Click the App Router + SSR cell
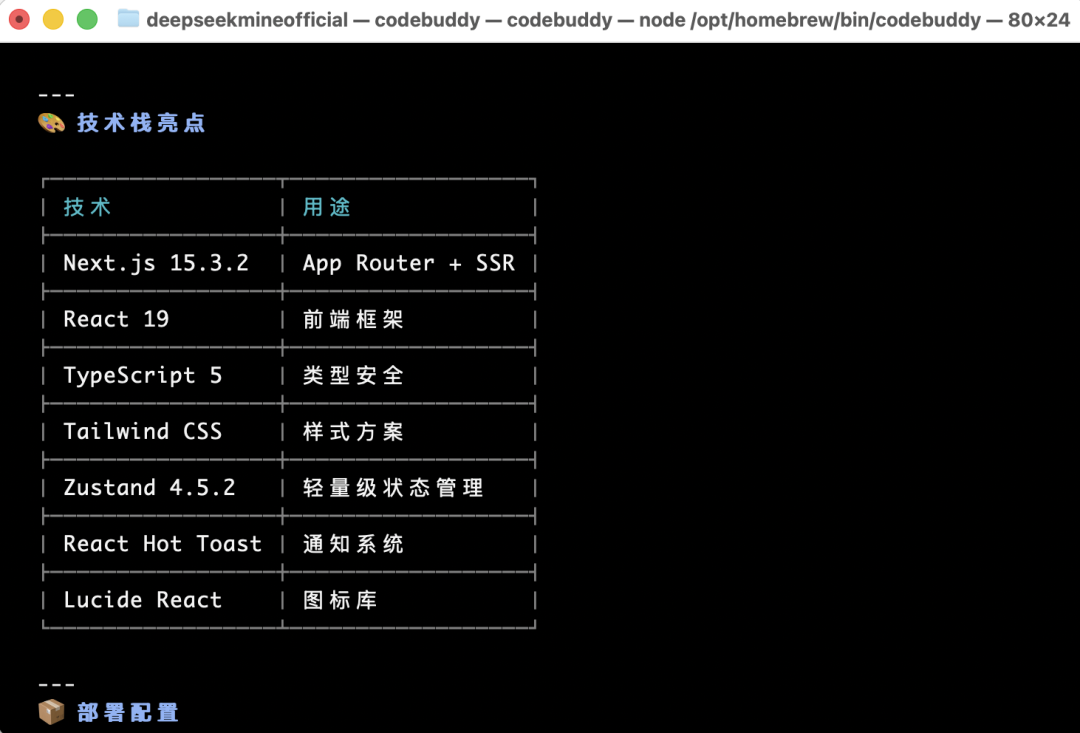The width and height of the screenshot is (1080, 733). pos(408,263)
